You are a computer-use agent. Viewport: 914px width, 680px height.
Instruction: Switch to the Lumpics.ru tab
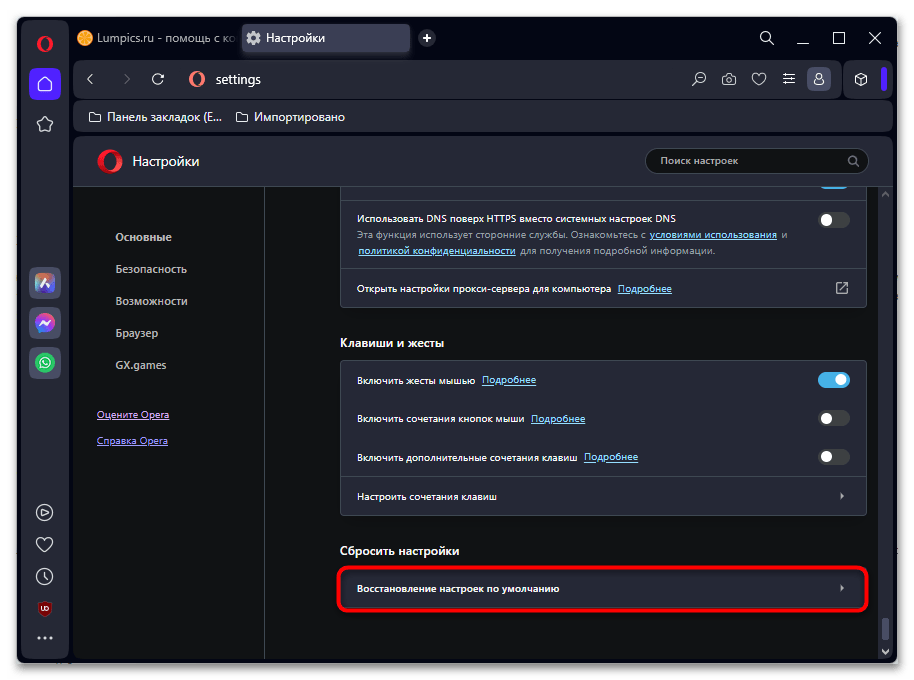[156, 38]
